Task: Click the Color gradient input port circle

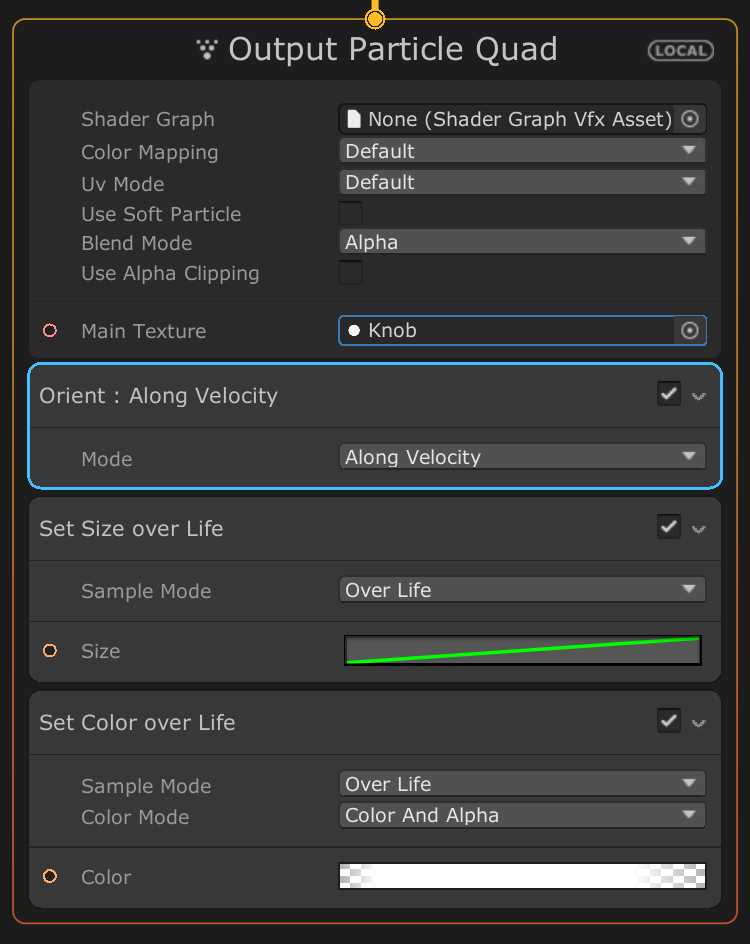Action: point(50,877)
